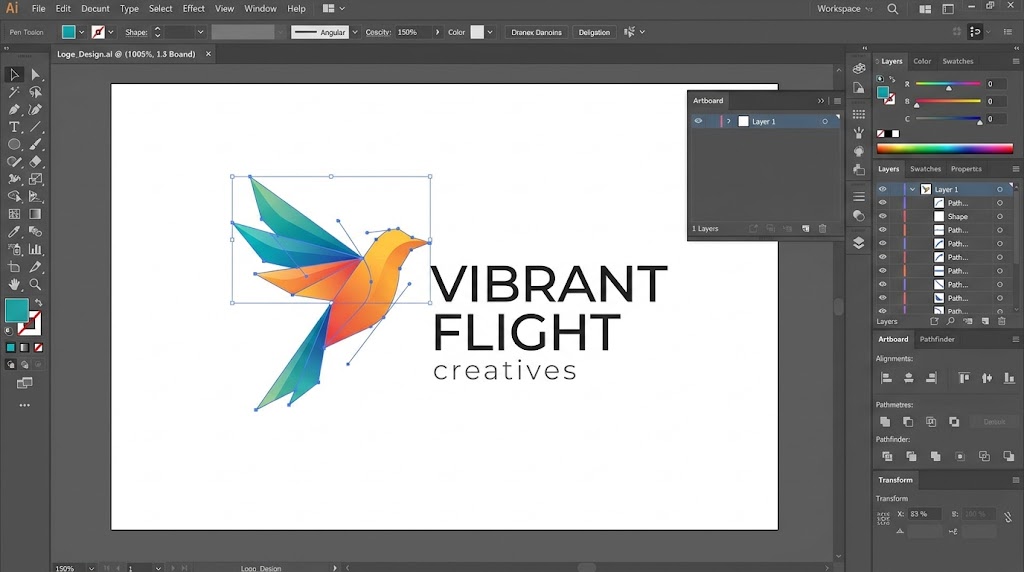1024x572 pixels.
Task: Open the search icon in top bar
Action: (x=893, y=9)
